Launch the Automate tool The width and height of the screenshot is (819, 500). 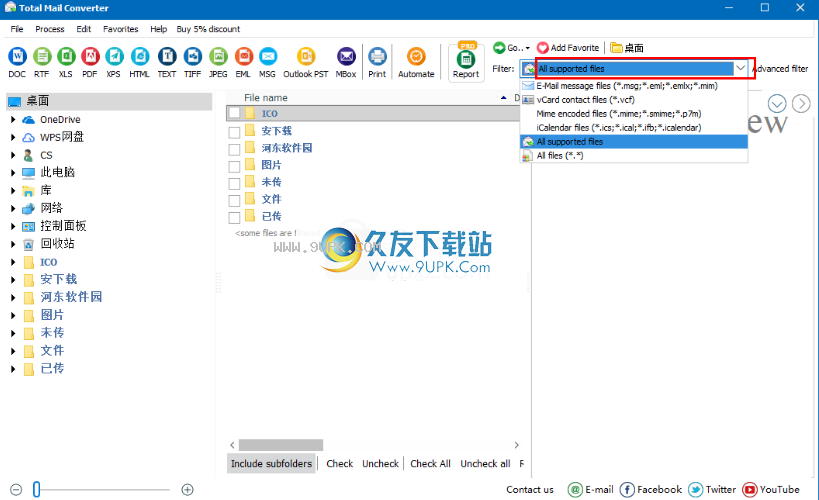[x=416, y=62]
